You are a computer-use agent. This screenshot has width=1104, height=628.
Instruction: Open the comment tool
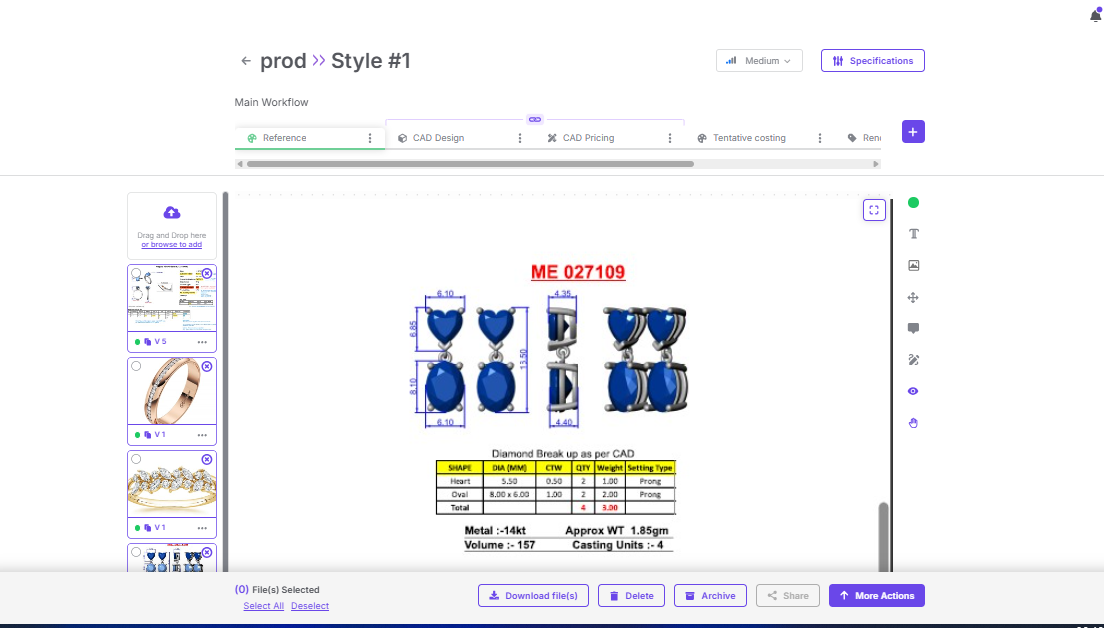[913, 329]
